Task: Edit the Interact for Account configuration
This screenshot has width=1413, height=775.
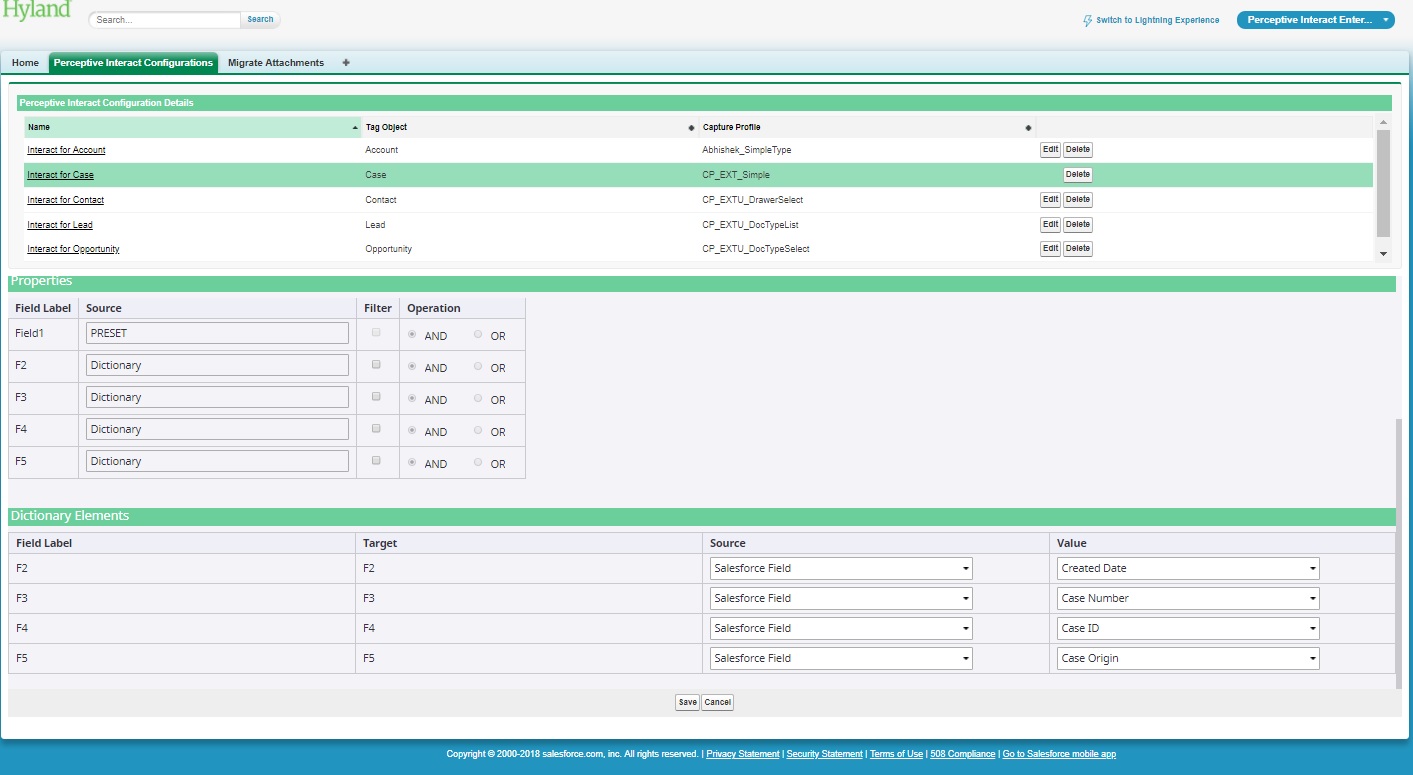Action: [x=1050, y=150]
